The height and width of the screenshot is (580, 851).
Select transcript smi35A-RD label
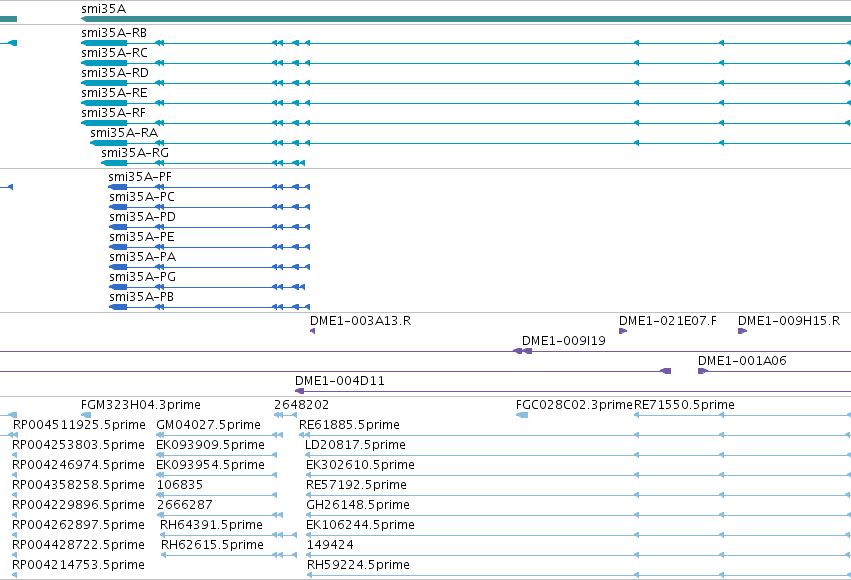click(x=115, y=73)
